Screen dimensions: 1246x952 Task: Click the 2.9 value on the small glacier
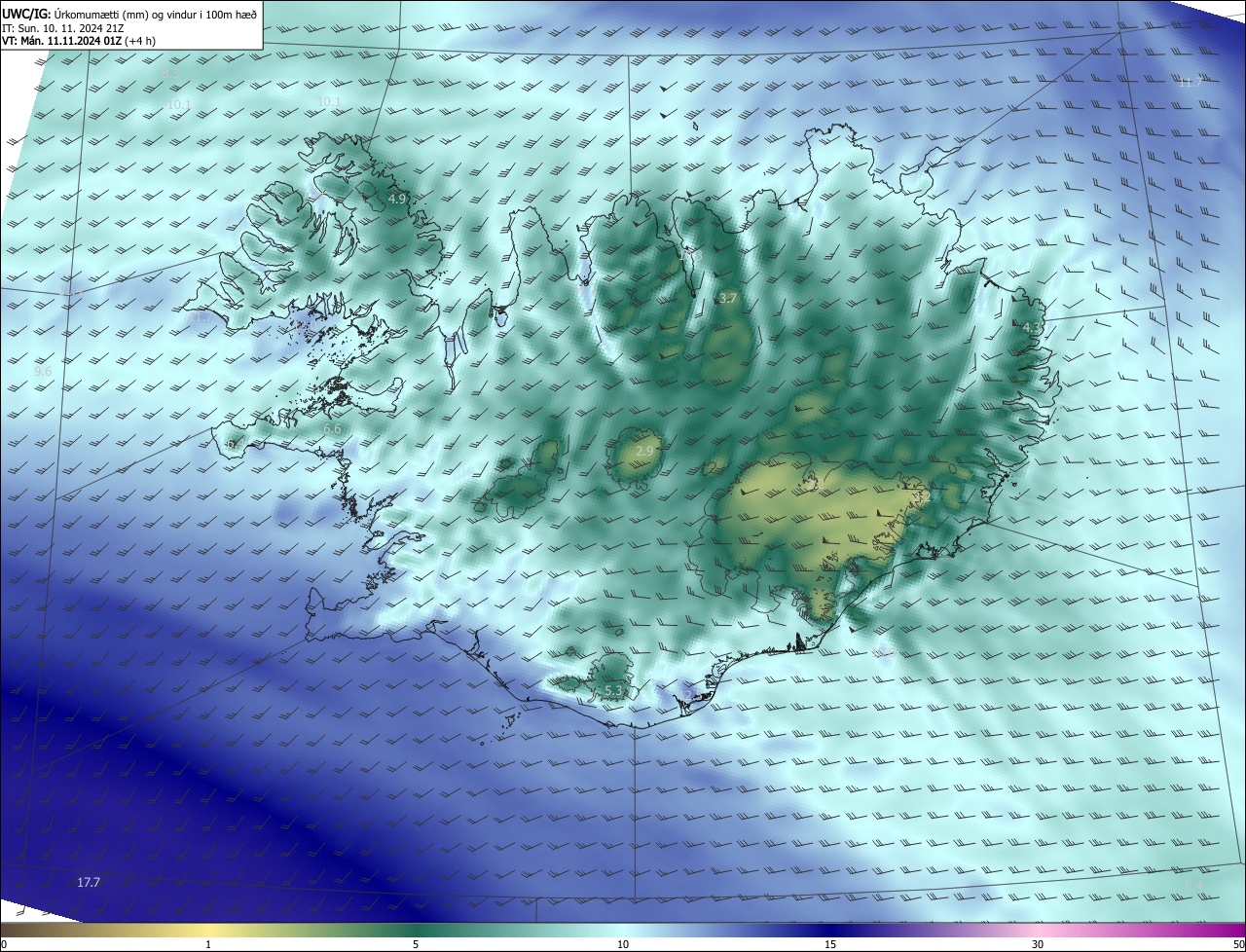pyautogui.click(x=646, y=452)
